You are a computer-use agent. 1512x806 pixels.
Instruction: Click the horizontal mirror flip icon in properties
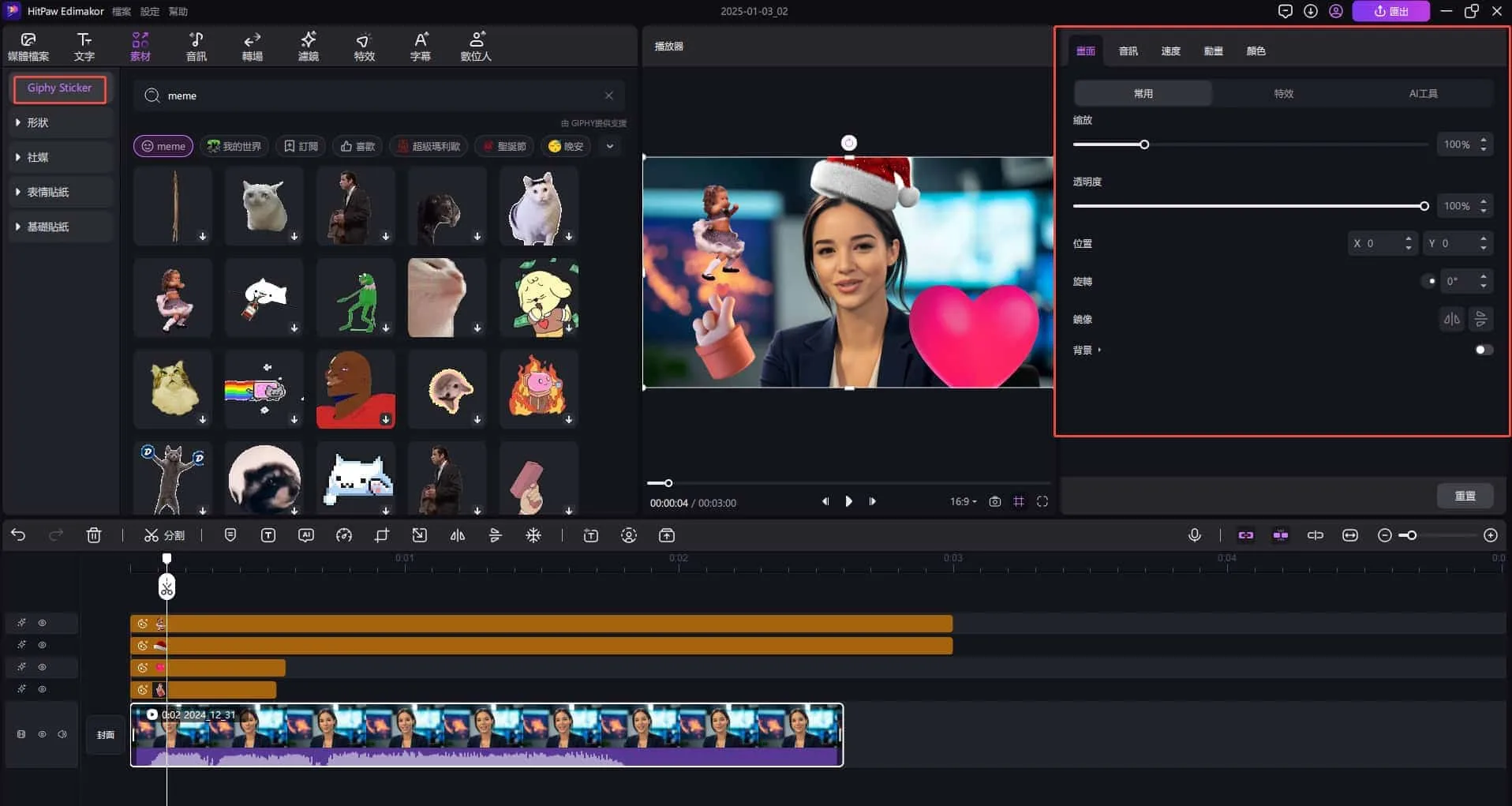point(1451,319)
